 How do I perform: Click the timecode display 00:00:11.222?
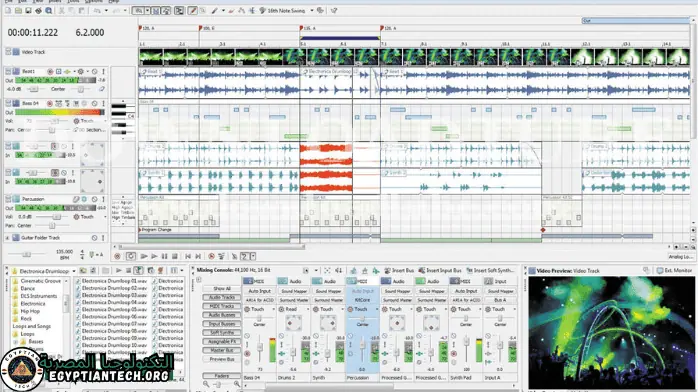coord(32,32)
